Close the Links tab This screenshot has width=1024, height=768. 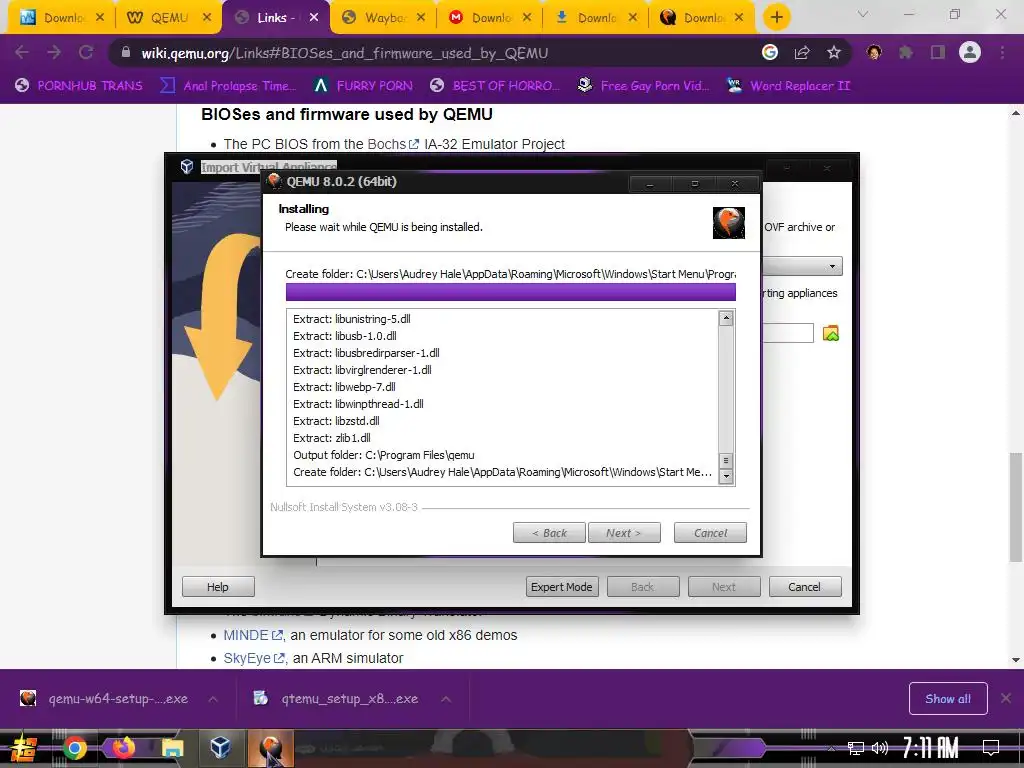pyautogui.click(x=314, y=18)
